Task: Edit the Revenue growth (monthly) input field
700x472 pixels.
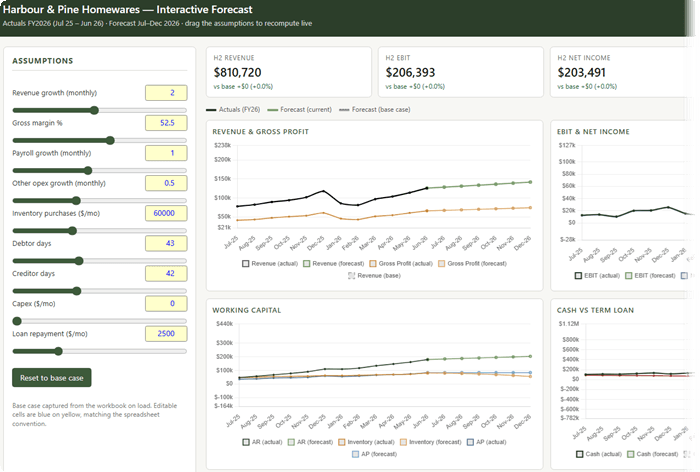Action: pyautogui.click(x=166, y=93)
